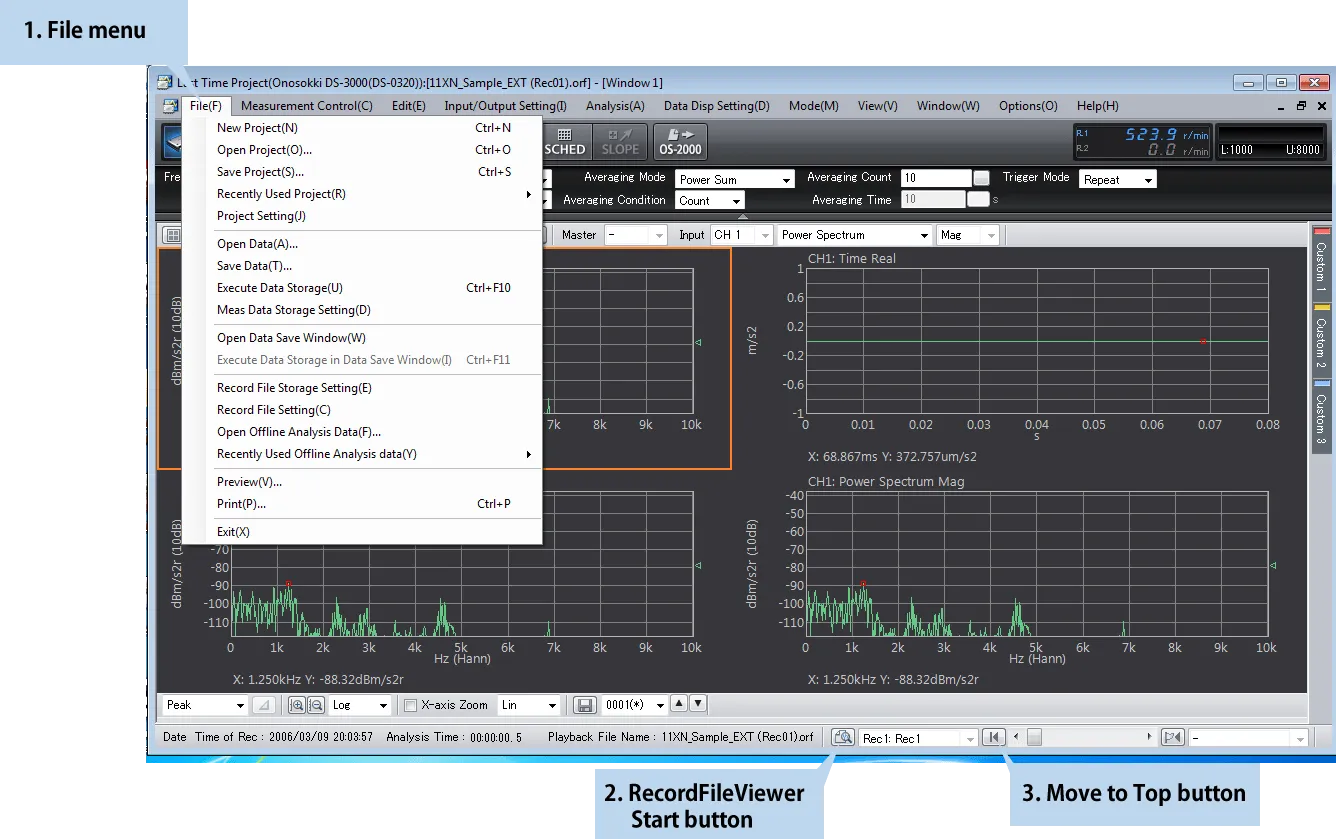
Task: Choose Open Offline Analysis Data(F)...
Action: [299, 432]
